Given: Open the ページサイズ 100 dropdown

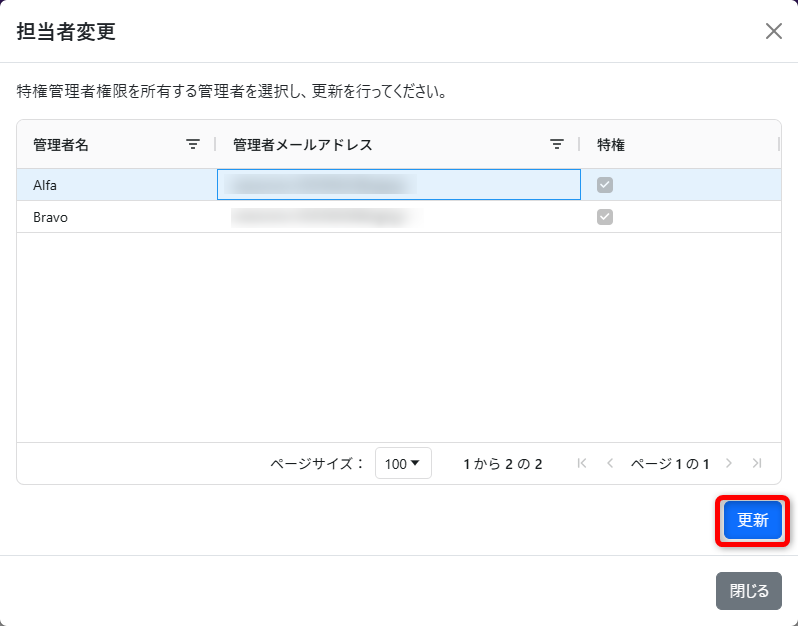Looking at the screenshot, I should pos(403,463).
